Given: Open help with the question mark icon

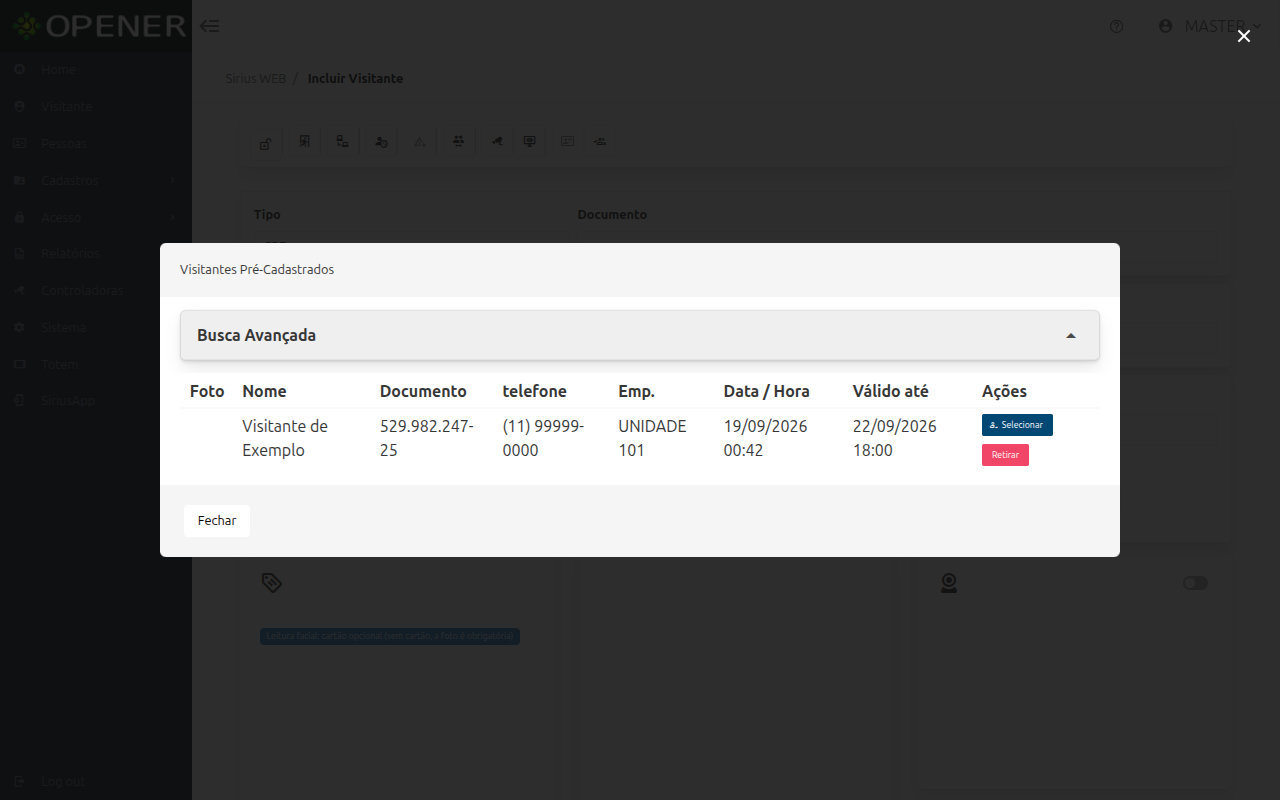Looking at the screenshot, I should 1117,27.
